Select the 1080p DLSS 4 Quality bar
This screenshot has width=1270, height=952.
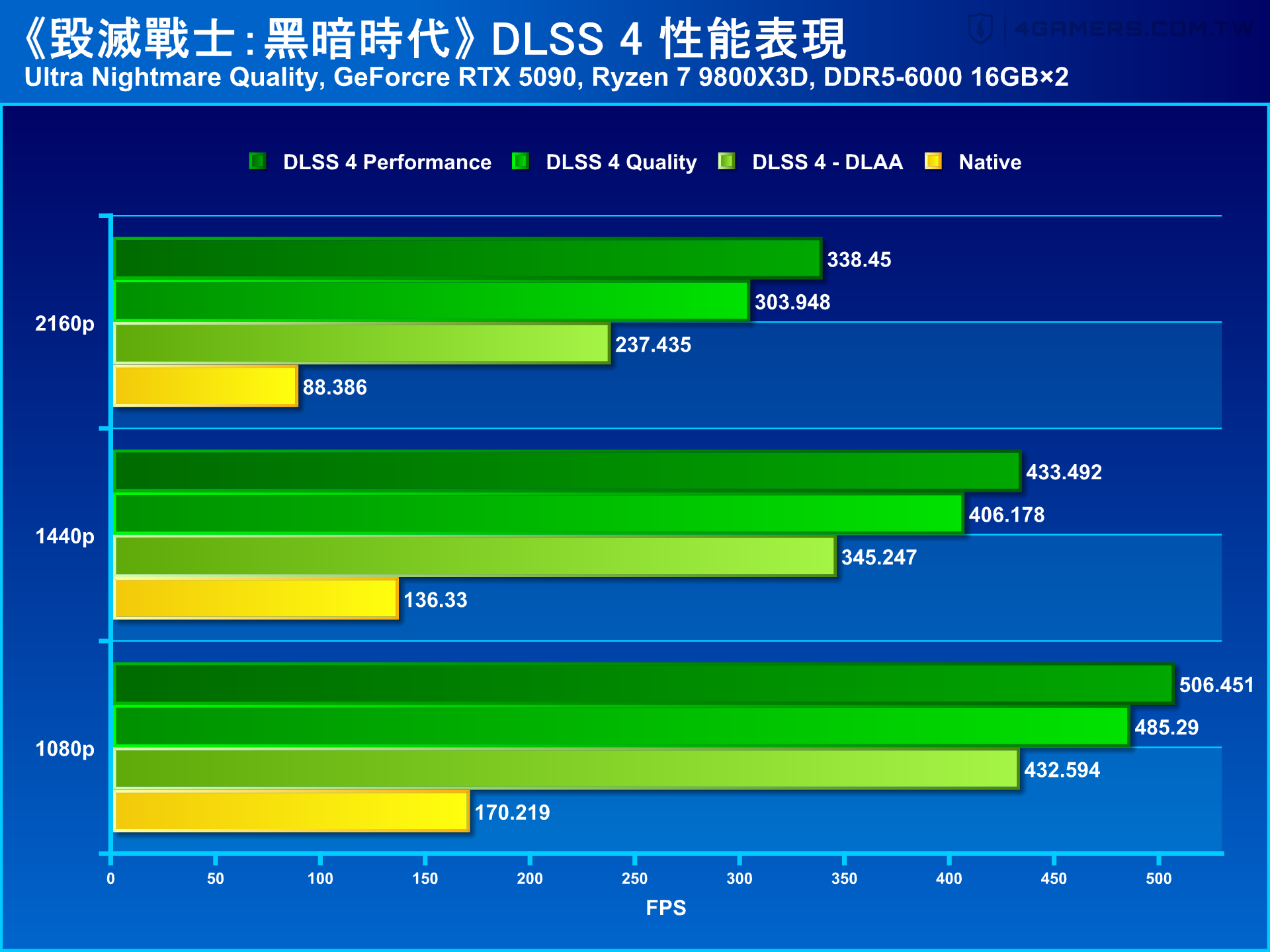tap(622, 726)
